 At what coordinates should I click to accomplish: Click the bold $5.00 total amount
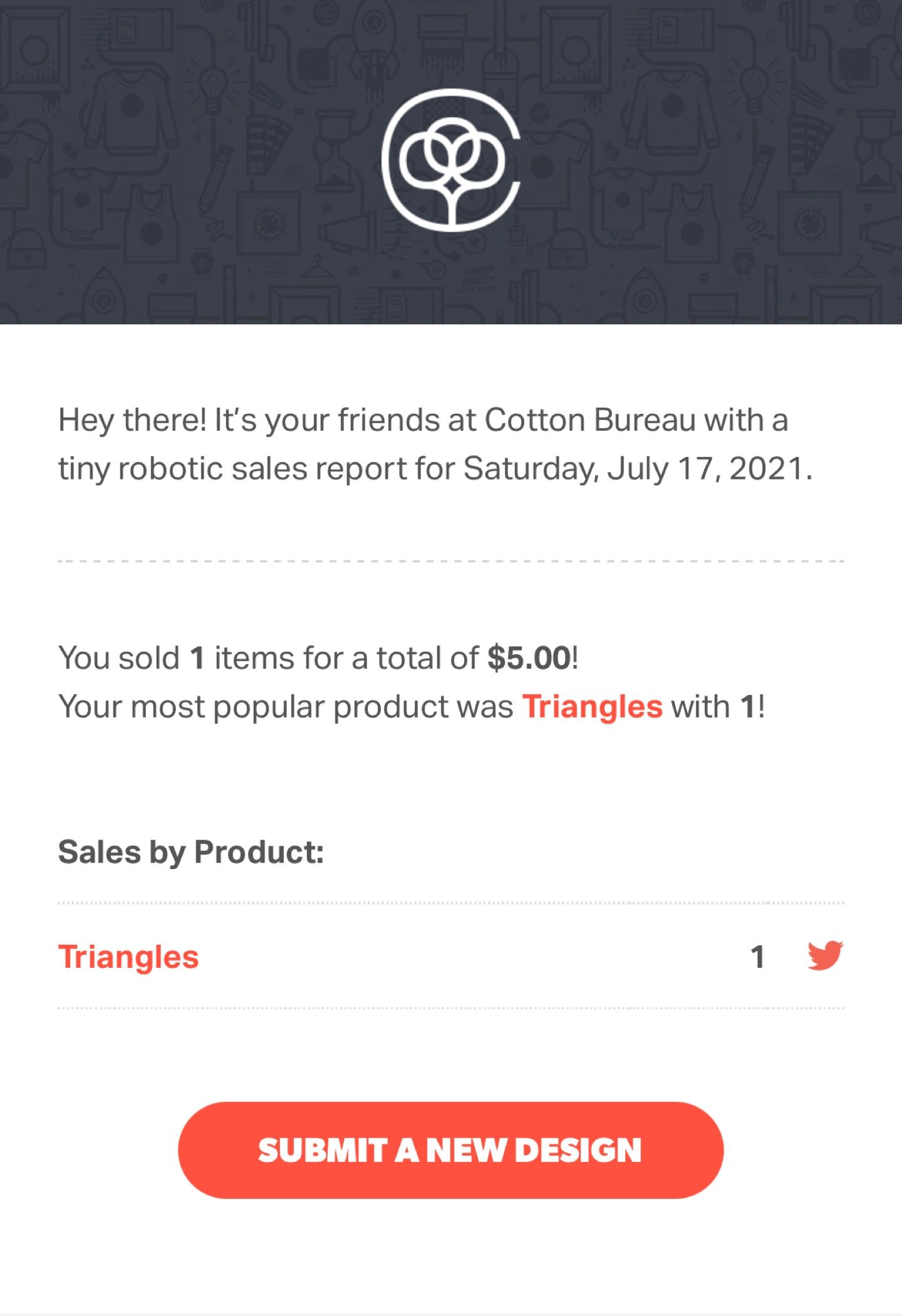point(529,658)
